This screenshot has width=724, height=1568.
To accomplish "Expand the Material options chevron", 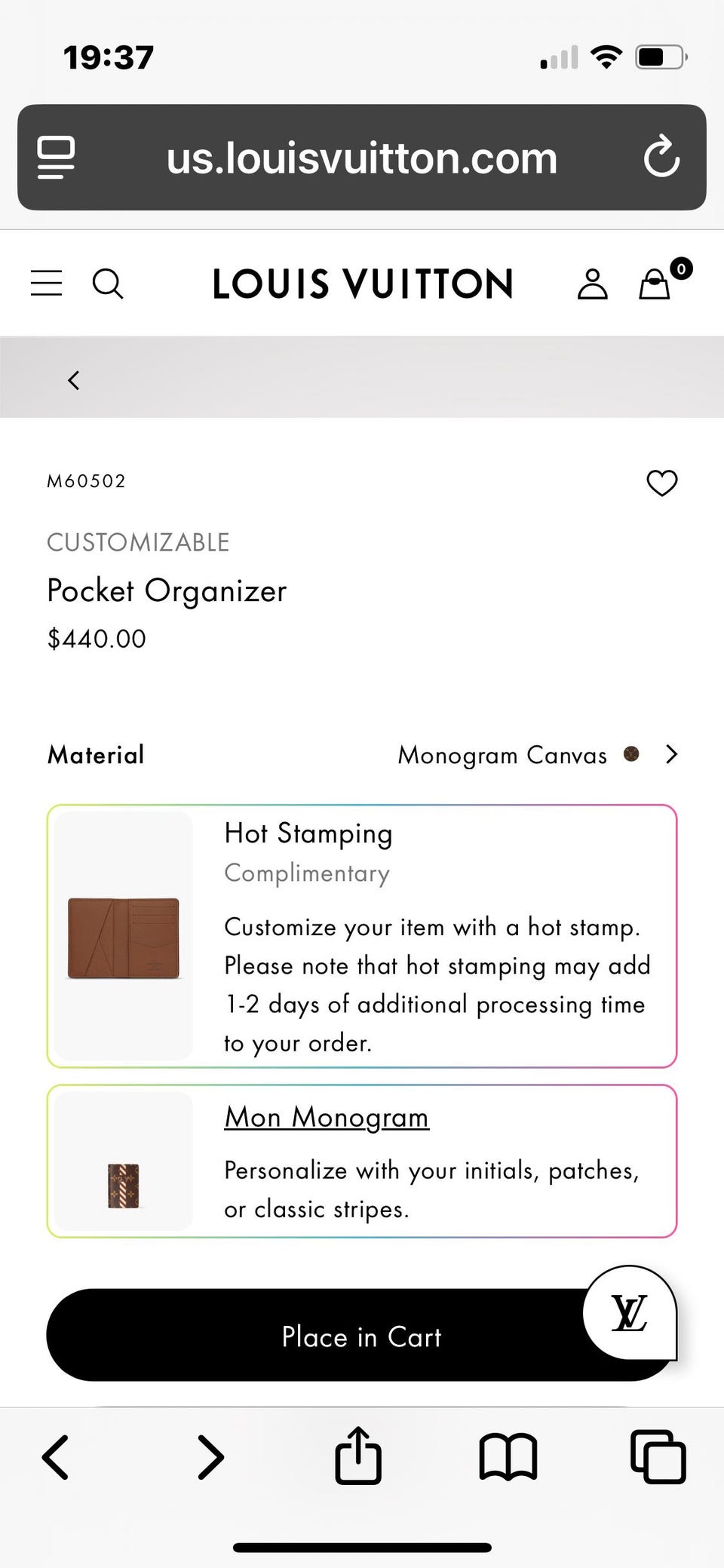I will (671, 754).
